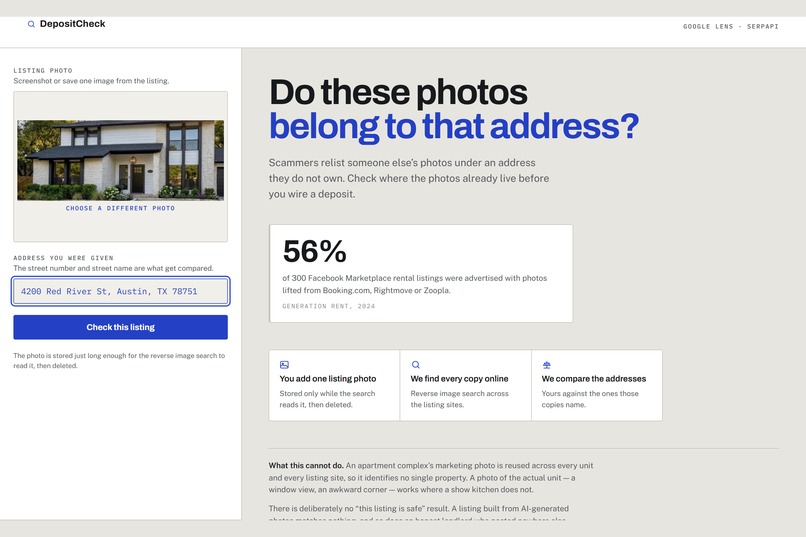Viewport: 806px width, 537px height.
Task: Click 'We compare the addresses' heading
Action: [x=594, y=379]
